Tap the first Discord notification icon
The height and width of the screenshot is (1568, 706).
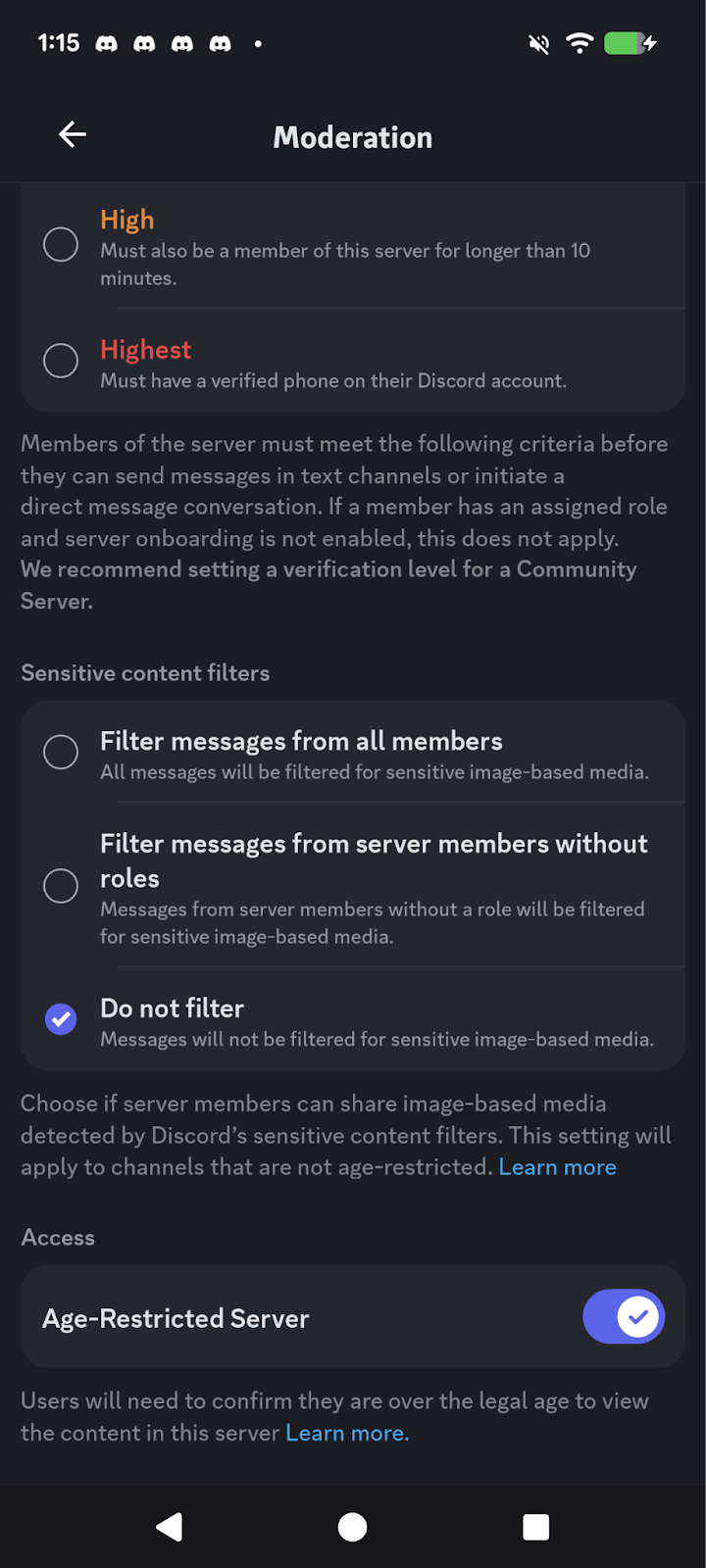pyautogui.click(x=108, y=43)
